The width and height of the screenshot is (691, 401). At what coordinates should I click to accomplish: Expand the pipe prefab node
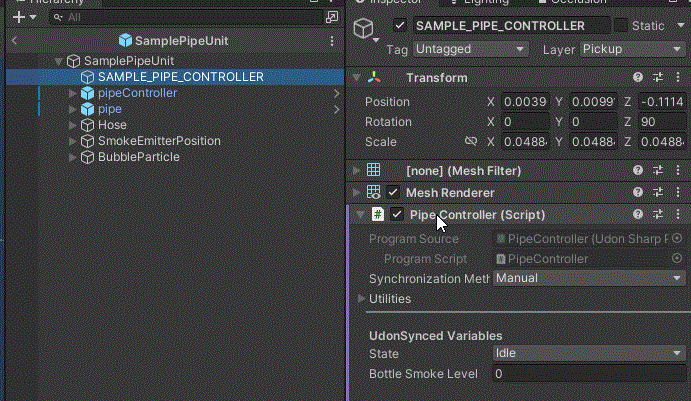tap(72, 109)
